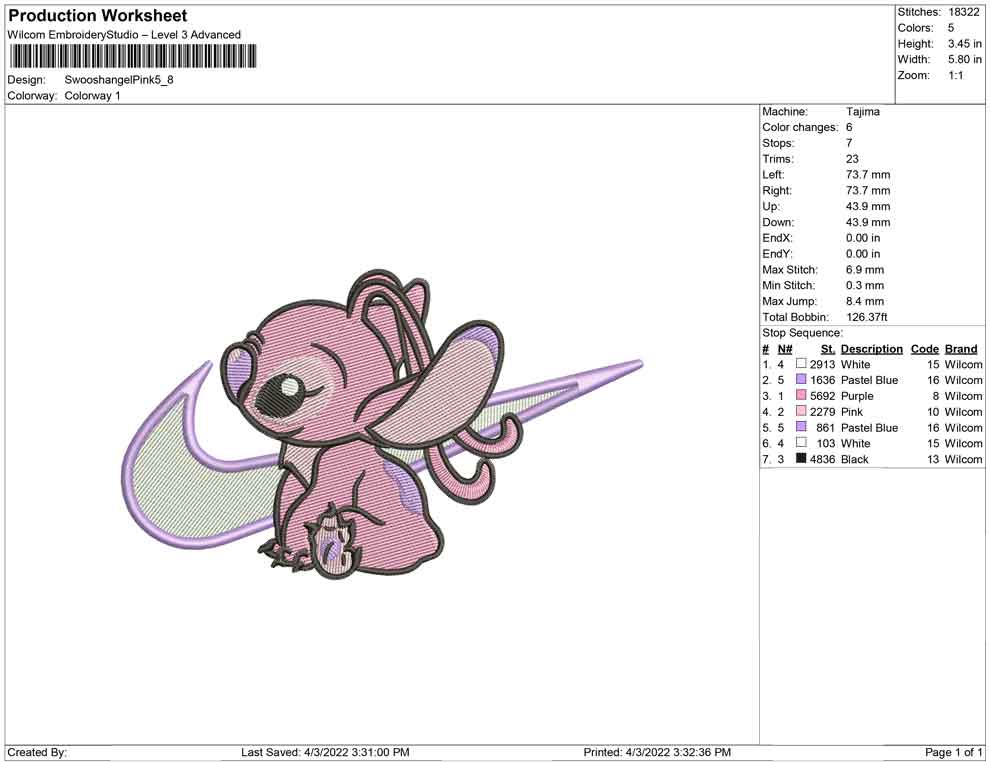Screen dimensions: 990x762
Task: Click the Pink color swatch in stop 4
Action: point(801,411)
